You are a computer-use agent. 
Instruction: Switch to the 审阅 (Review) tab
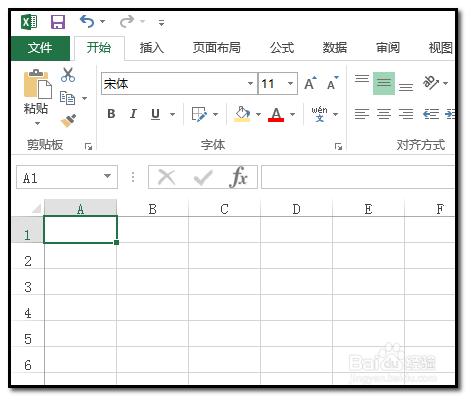coord(388,48)
